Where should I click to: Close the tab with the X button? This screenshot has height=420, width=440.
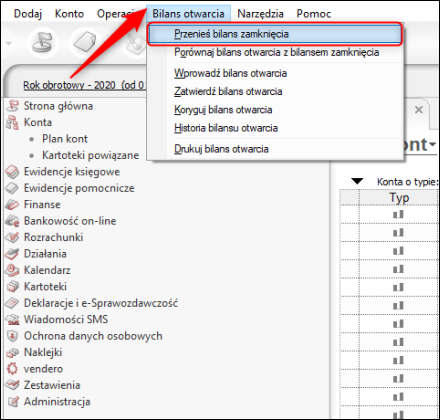(419, 109)
